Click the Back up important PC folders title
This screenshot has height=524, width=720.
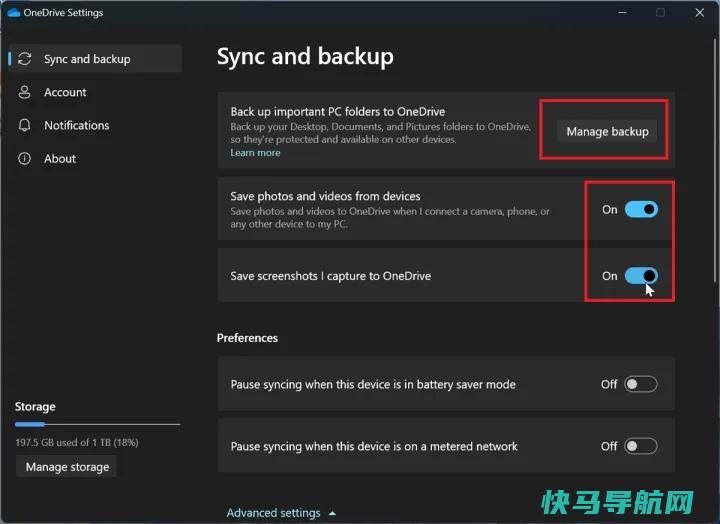click(338, 112)
